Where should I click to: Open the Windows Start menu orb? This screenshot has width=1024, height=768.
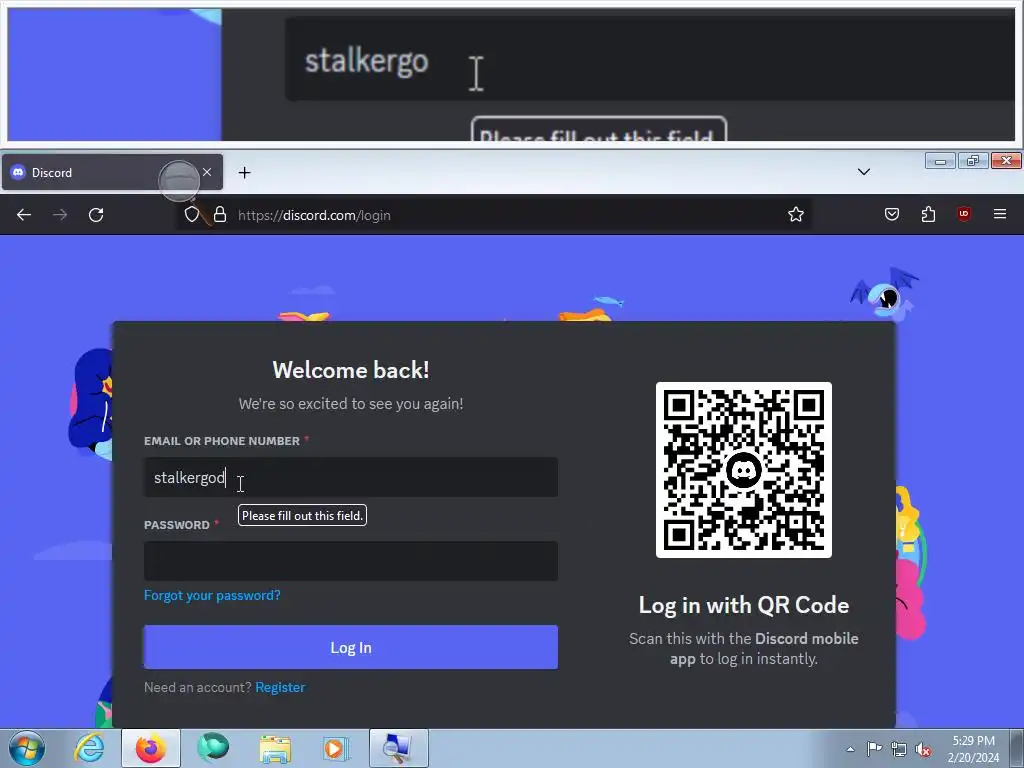tap(26, 748)
